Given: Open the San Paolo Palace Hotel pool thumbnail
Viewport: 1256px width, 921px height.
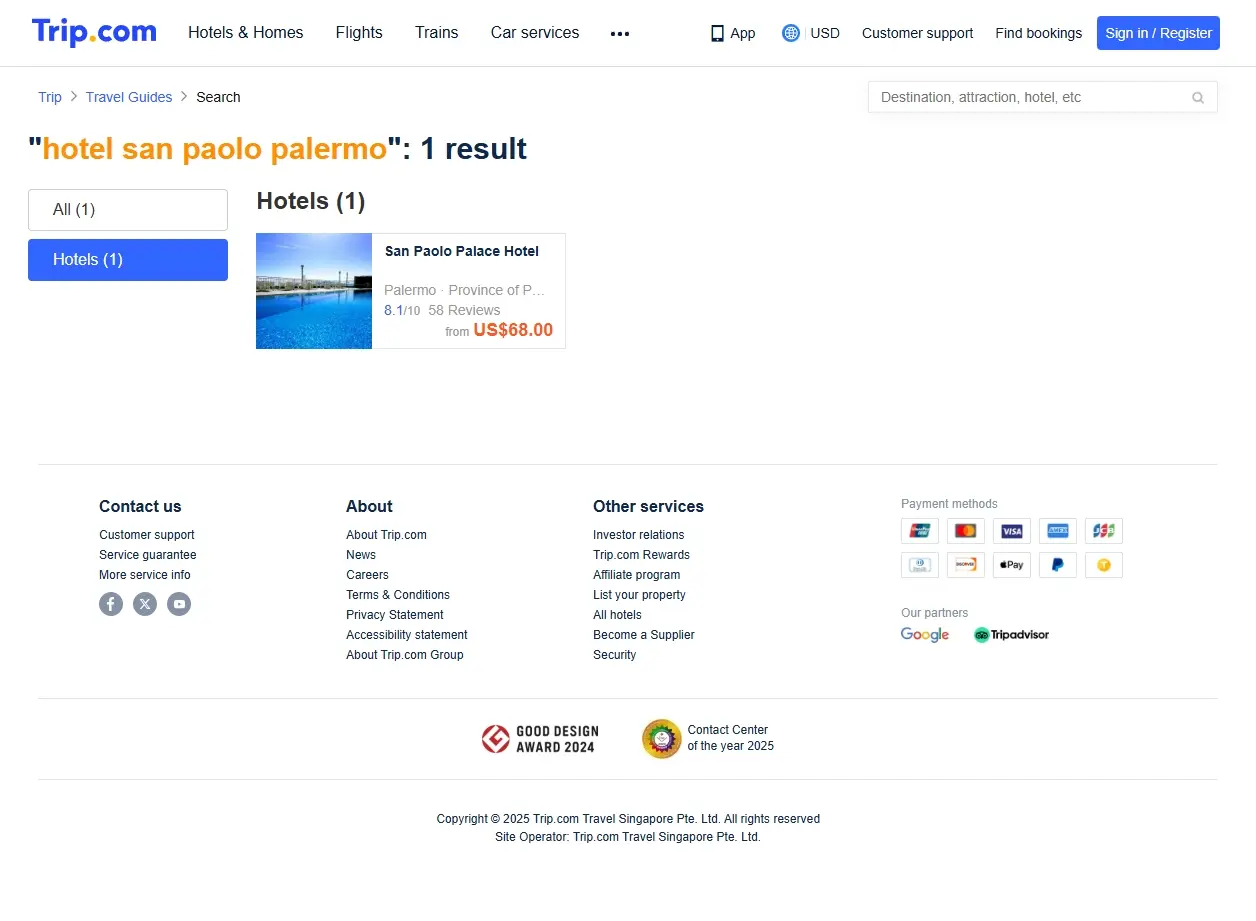Looking at the screenshot, I should (314, 291).
